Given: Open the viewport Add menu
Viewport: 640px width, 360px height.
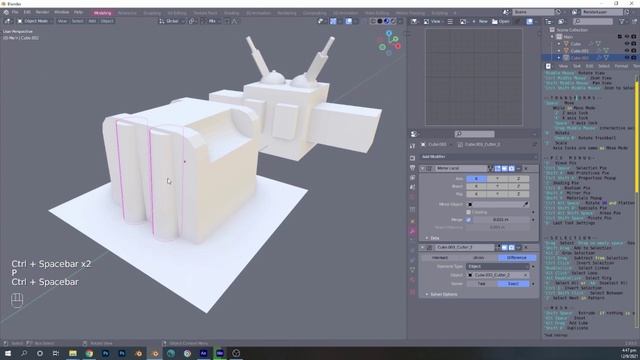Looking at the screenshot, I should [92, 21].
